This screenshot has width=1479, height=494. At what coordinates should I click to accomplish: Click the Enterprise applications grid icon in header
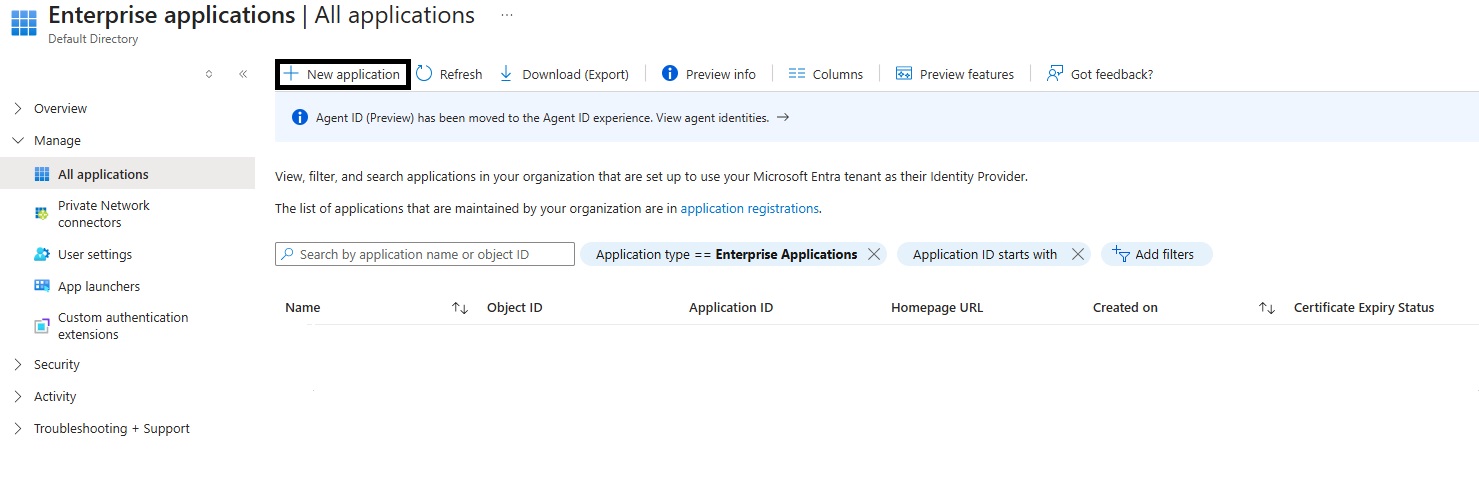pos(23,23)
